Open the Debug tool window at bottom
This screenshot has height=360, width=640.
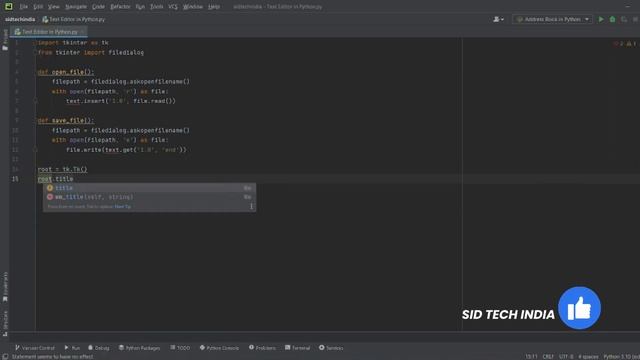(99, 348)
